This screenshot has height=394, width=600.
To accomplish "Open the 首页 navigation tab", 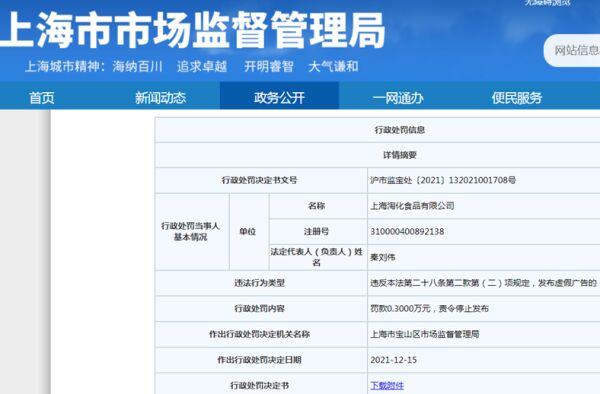I will point(42,98).
